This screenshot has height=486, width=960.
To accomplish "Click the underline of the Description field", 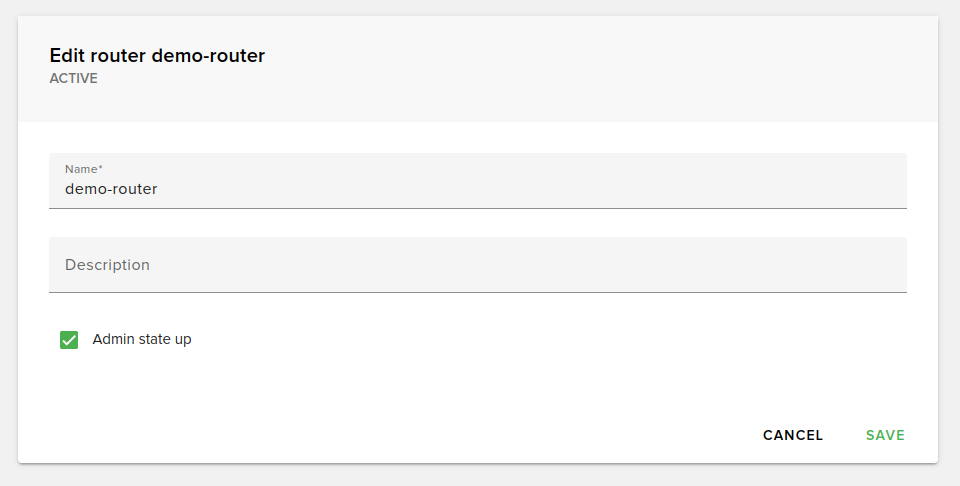I will pyautogui.click(x=477, y=292).
